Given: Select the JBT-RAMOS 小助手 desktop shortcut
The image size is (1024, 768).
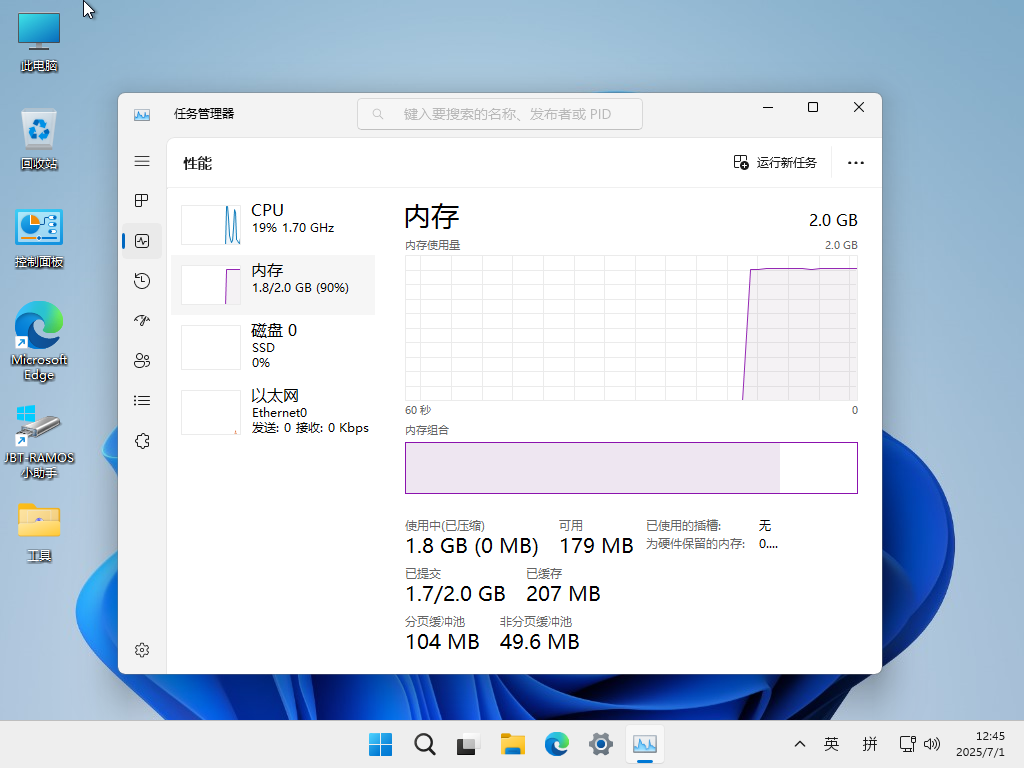Looking at the screenshot, I should click(x=39, y=442).
